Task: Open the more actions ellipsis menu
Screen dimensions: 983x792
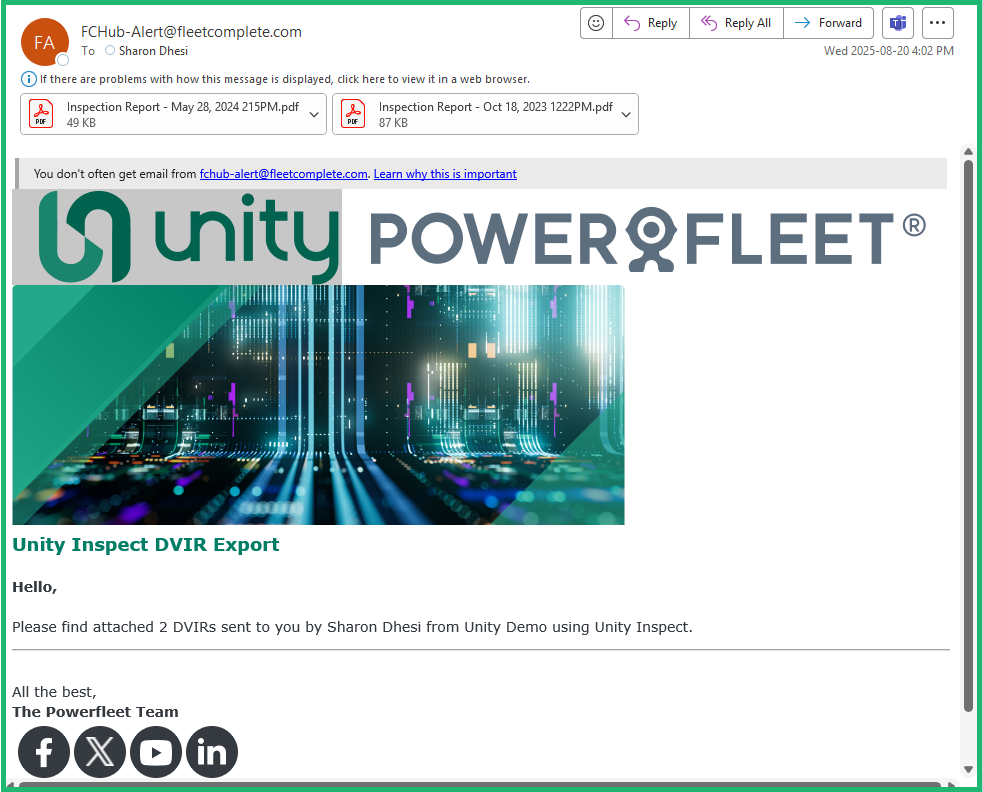Action: [x=937, y=23]
